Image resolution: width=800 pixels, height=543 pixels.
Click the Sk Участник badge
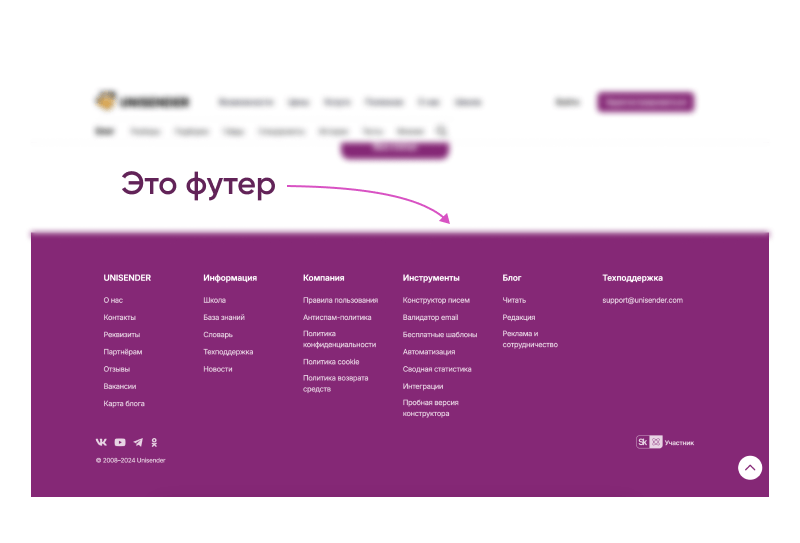[665, 442]
